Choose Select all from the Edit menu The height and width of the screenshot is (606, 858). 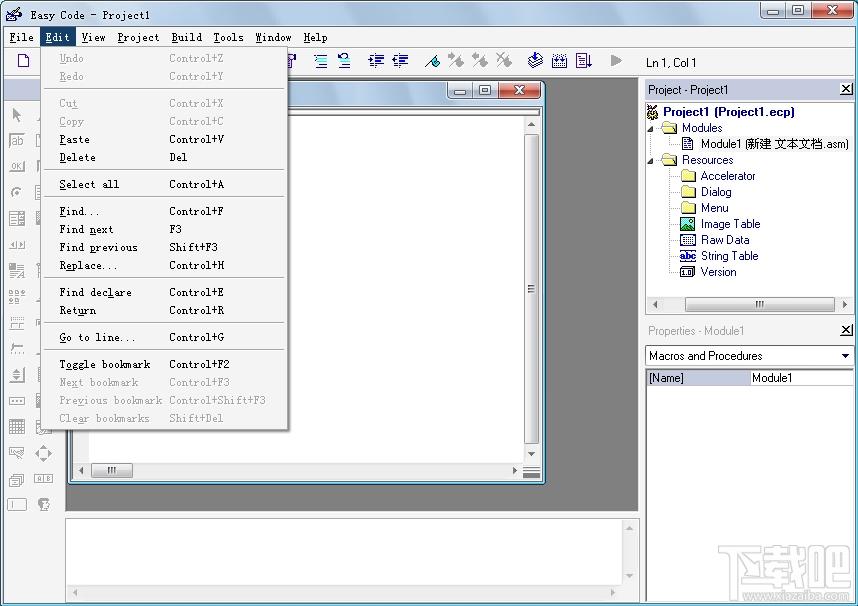tap(164, 184)
